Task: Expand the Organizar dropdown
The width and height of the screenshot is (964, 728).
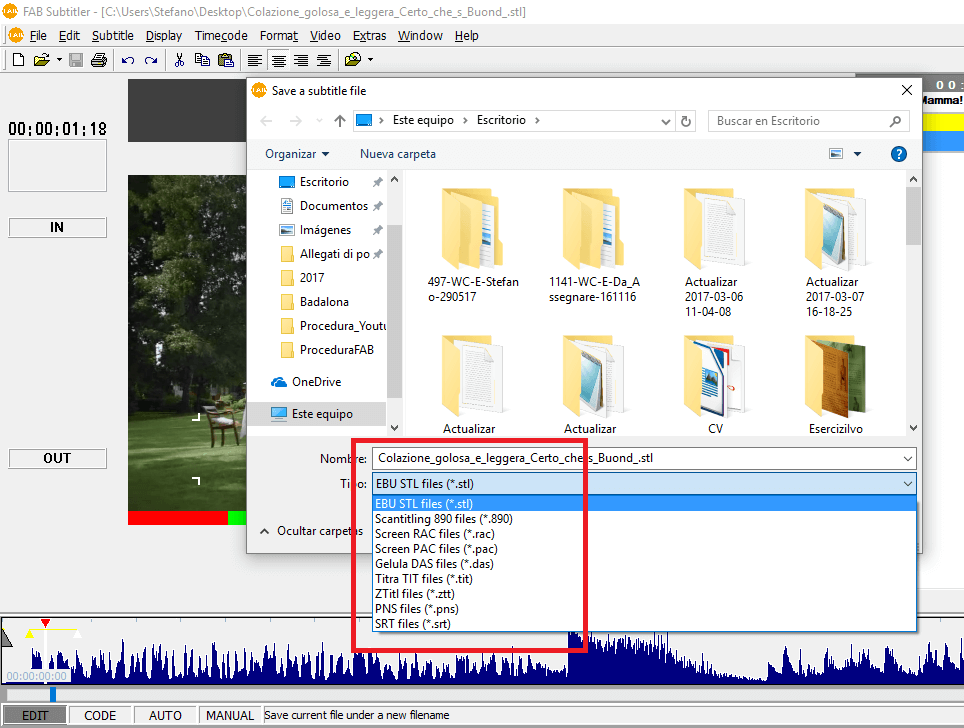Action: [x=297, y=154]
